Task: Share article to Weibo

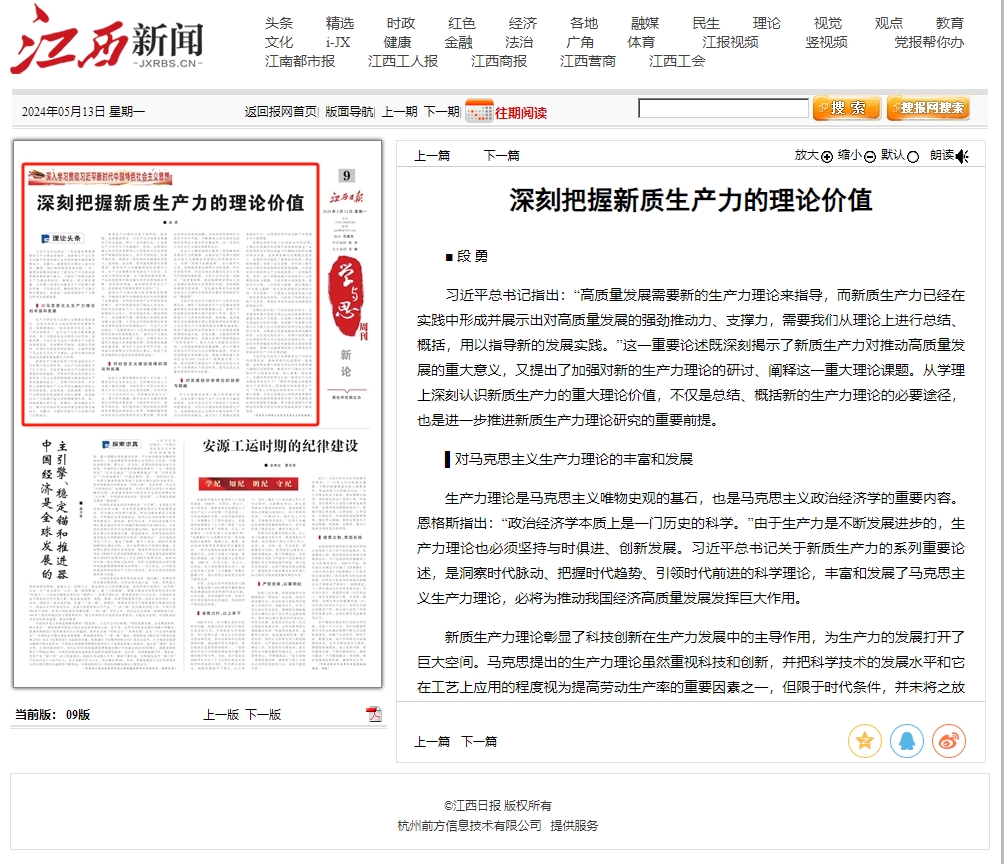Action: pyautogui.click(x=948, y=741)
